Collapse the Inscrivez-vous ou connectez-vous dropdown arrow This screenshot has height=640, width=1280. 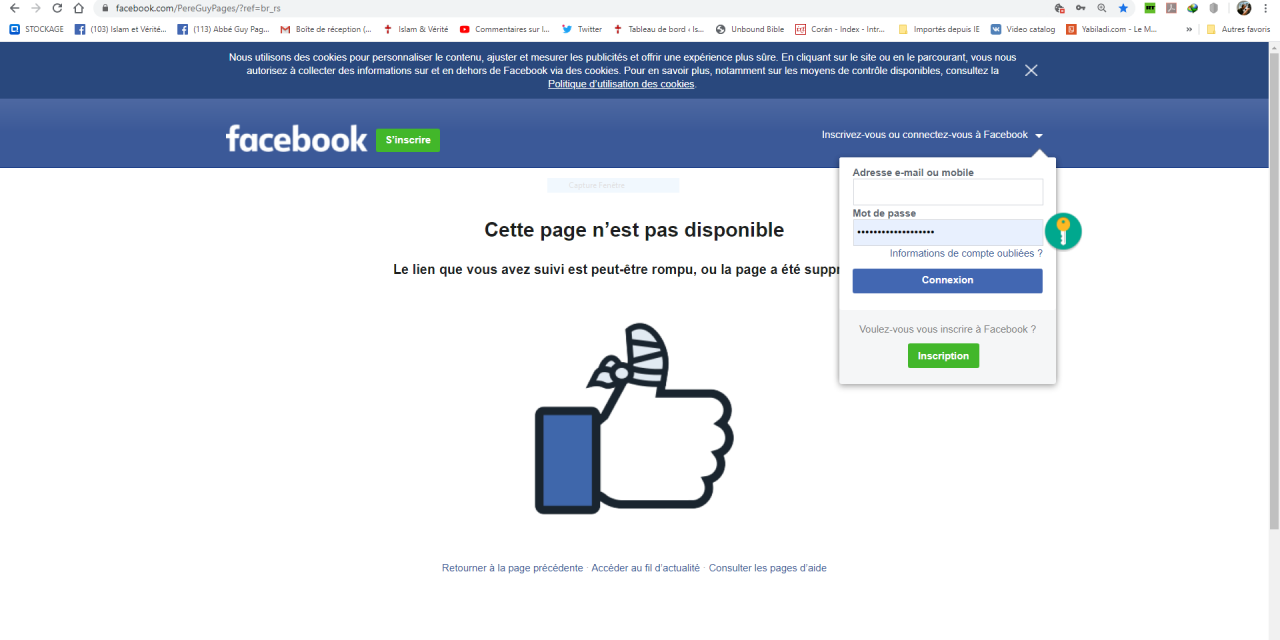pos(1039,135)
